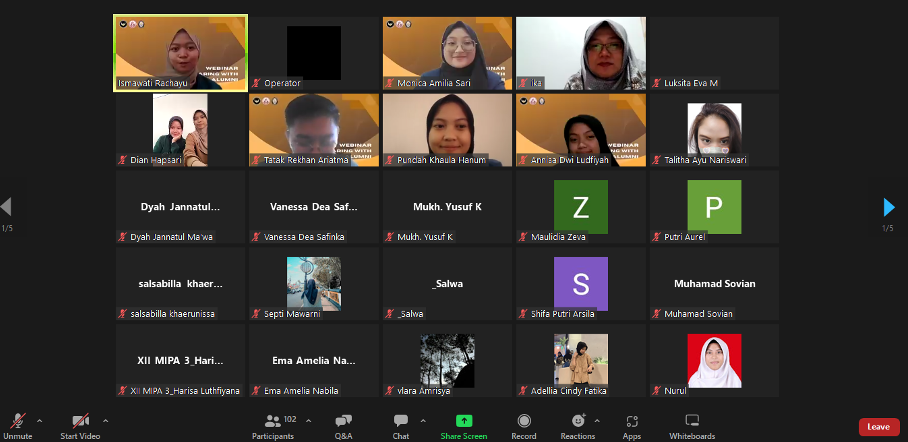Screen dimensions: 908x442
Task: Expand video options caret beside Start Video
Action: [105, 420]
